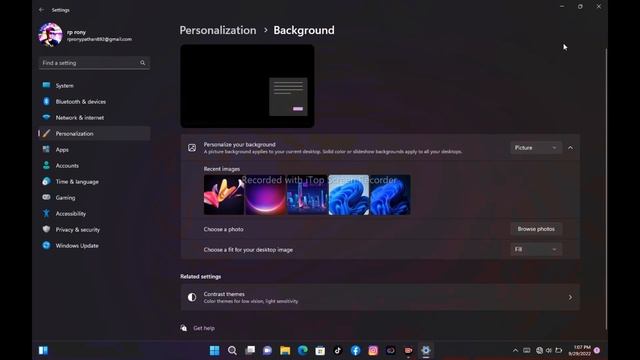Click the network globe icon in system tray
The height and width of the screenshot is (360, 640).
click(540, 350)
